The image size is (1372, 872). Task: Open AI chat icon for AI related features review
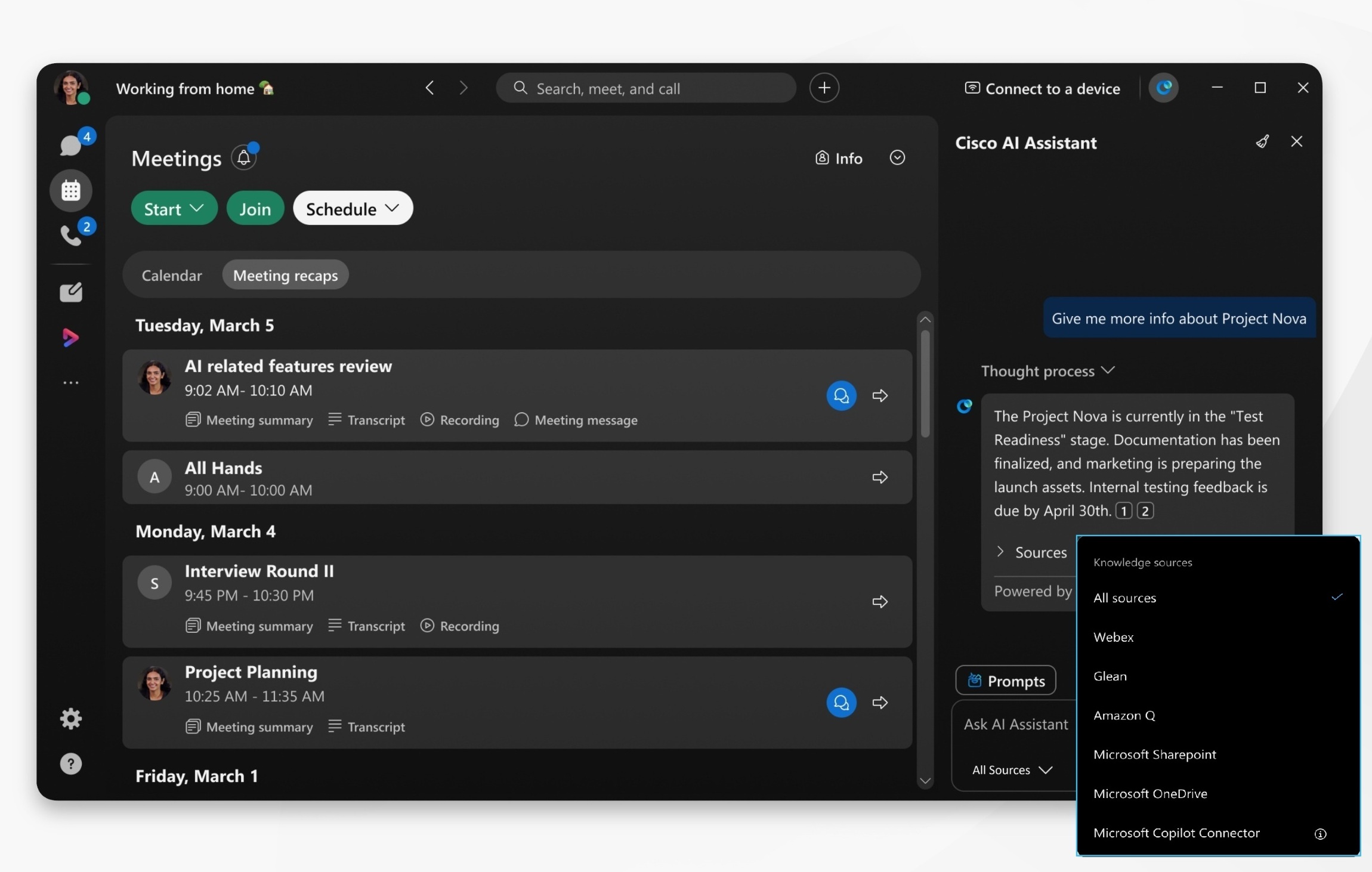[x=841, y=395]
